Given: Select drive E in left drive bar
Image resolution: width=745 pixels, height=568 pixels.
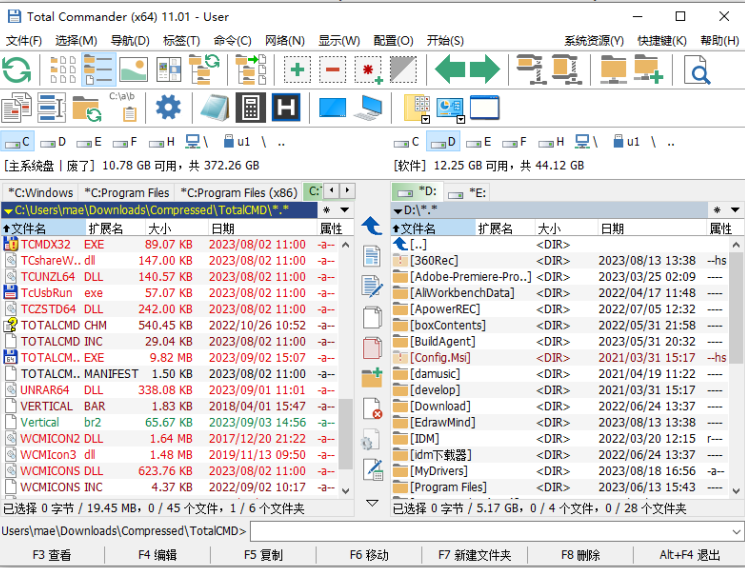Looking at the screenshot, I should [89, 142].
